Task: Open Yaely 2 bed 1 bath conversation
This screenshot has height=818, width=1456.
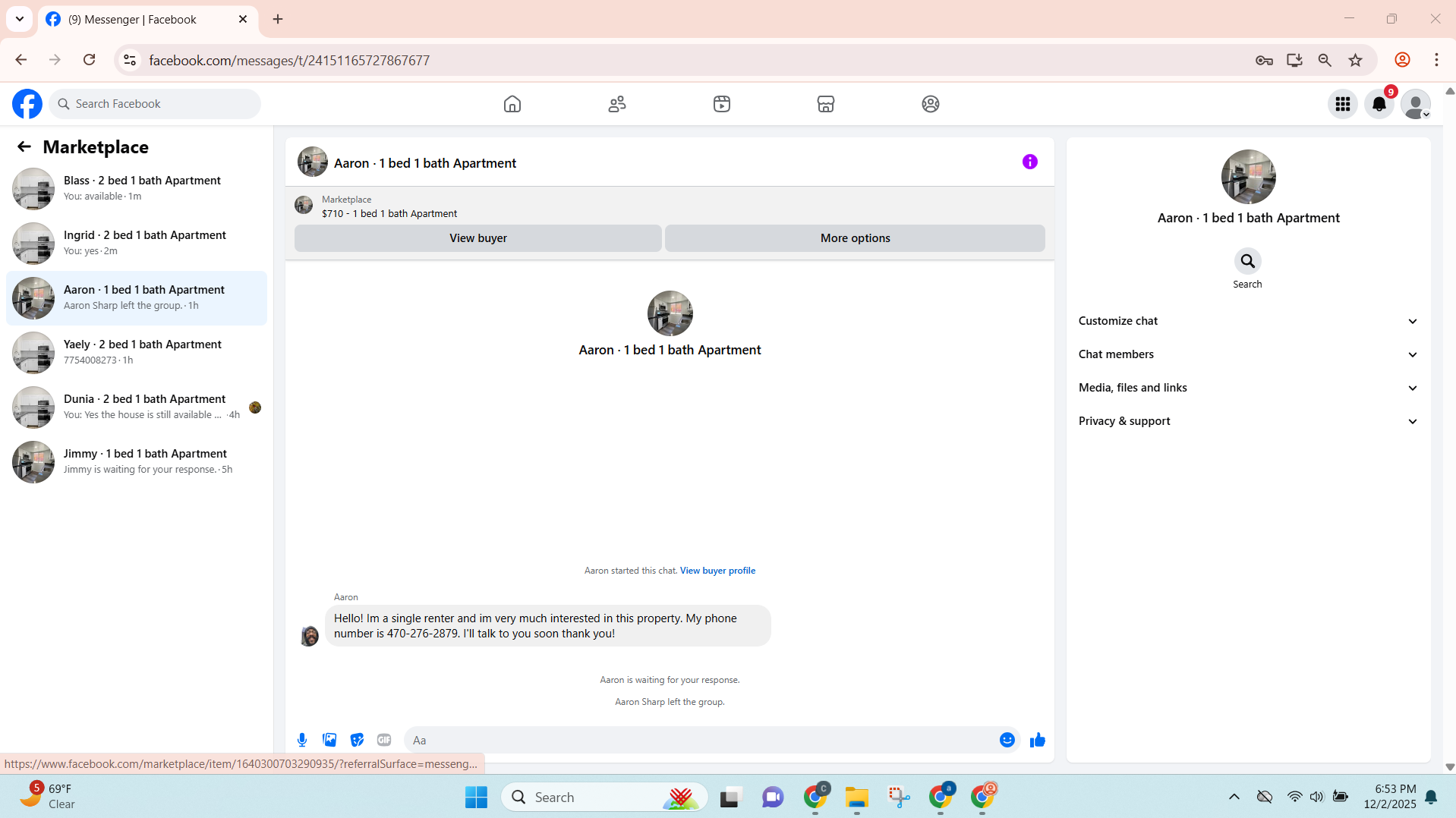Action: pos(137,352)
